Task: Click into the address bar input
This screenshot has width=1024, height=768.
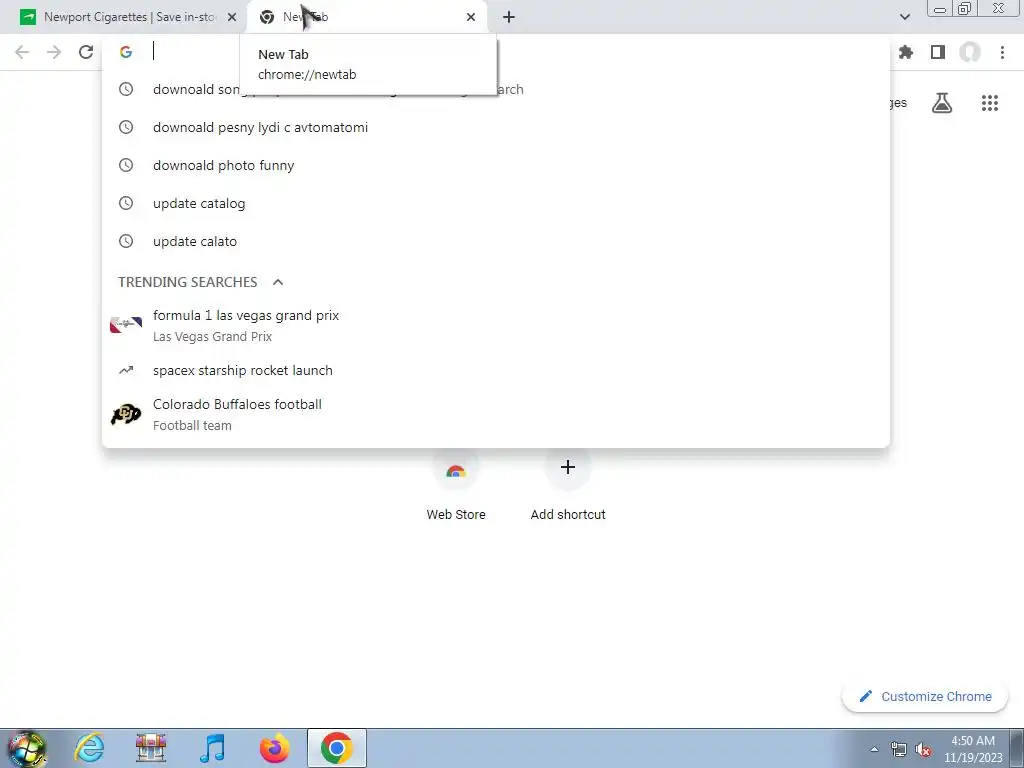Action: (x=496, y=52)
